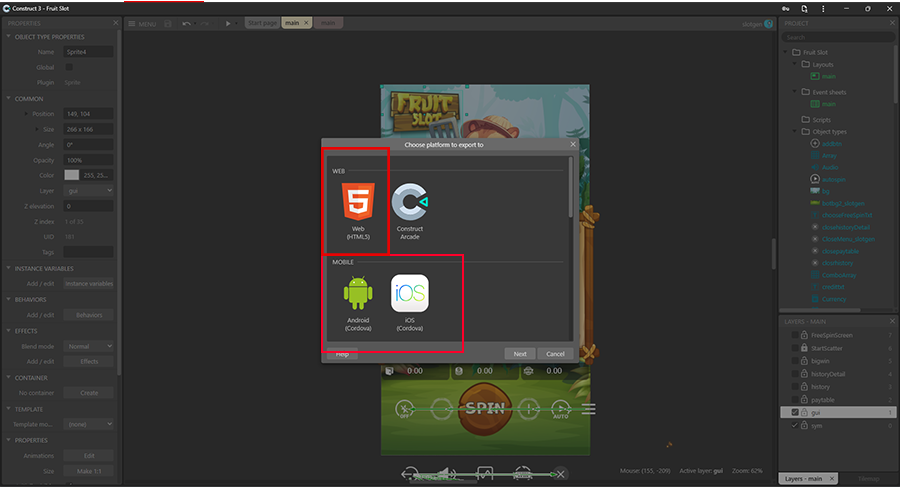The image size is (900, 489).
Task: Click the Next button in export dialog
Action: [520, 354]
